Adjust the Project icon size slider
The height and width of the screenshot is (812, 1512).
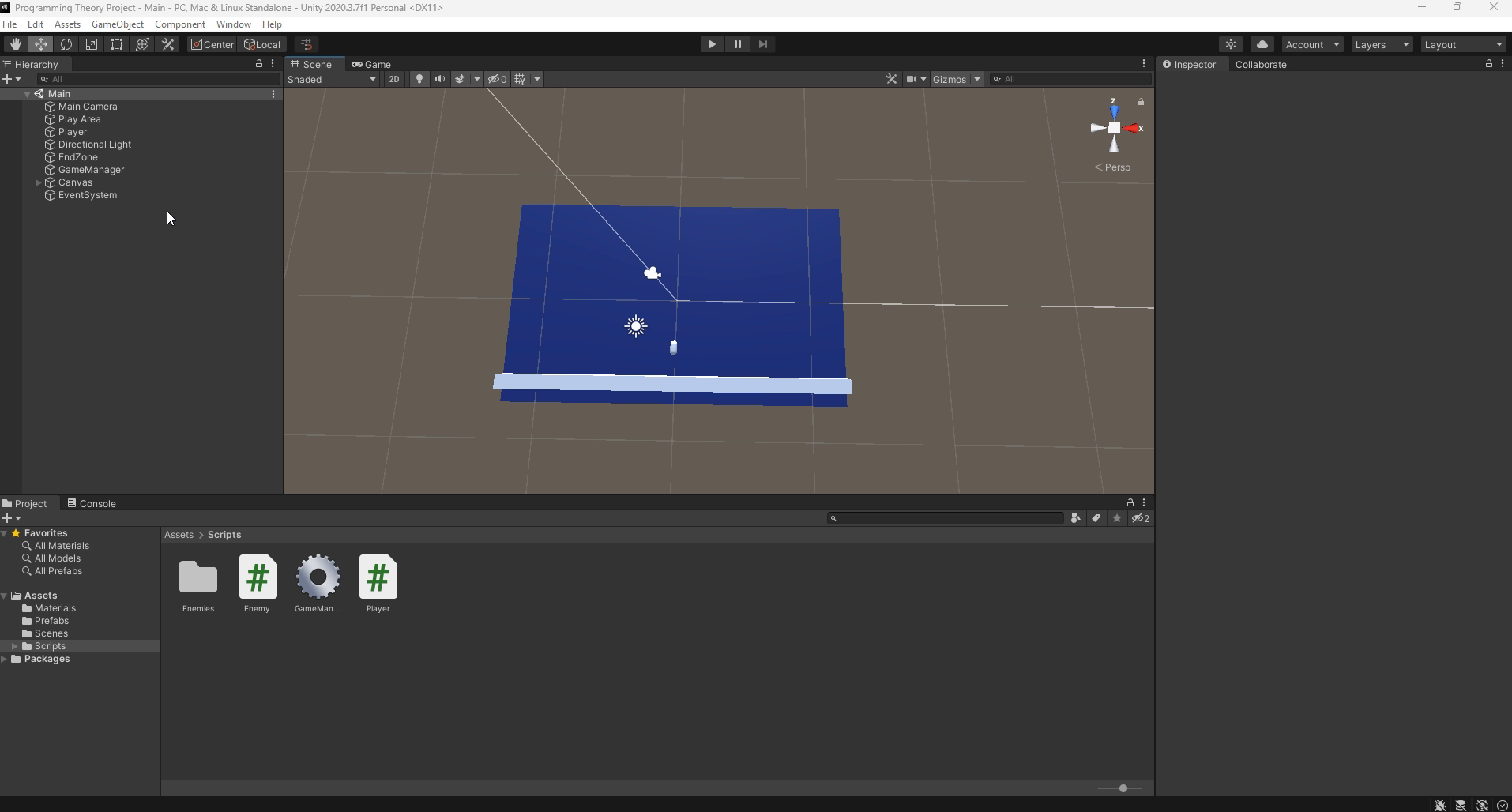point(1123,788)
